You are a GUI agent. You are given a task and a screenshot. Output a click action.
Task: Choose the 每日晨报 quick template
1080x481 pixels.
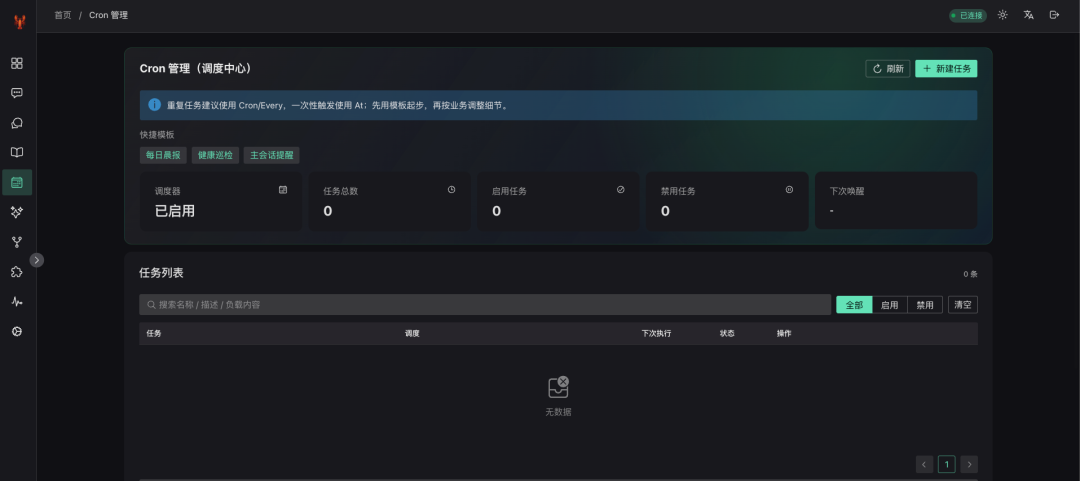pyautogui.click(x=163, y=155)
